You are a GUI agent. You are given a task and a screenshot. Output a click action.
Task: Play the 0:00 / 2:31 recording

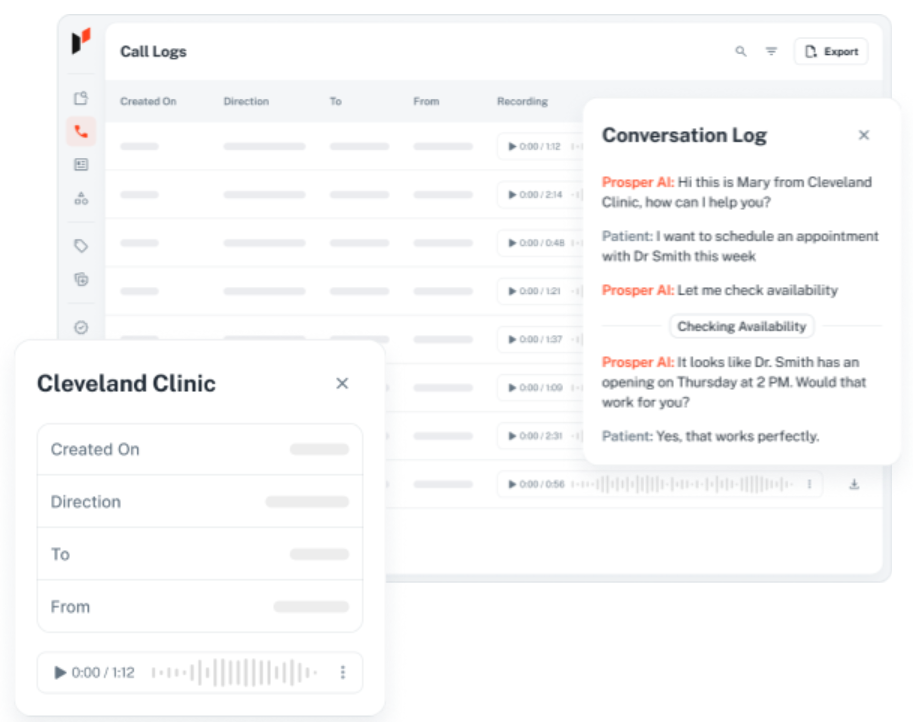(x=512, y=436)
